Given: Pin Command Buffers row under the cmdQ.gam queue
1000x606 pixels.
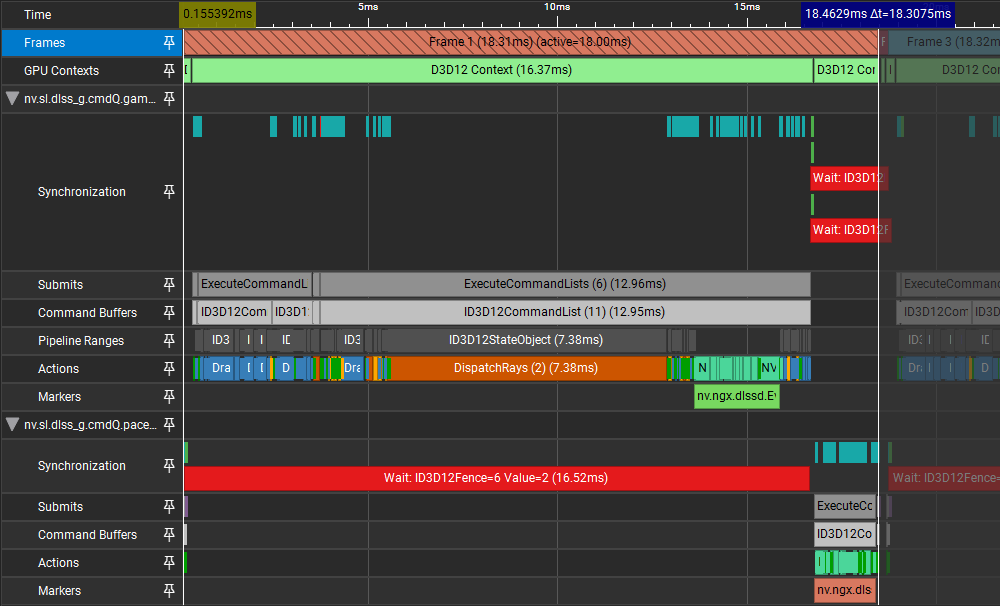Looking at the screenshot, I should coord(169,313).
